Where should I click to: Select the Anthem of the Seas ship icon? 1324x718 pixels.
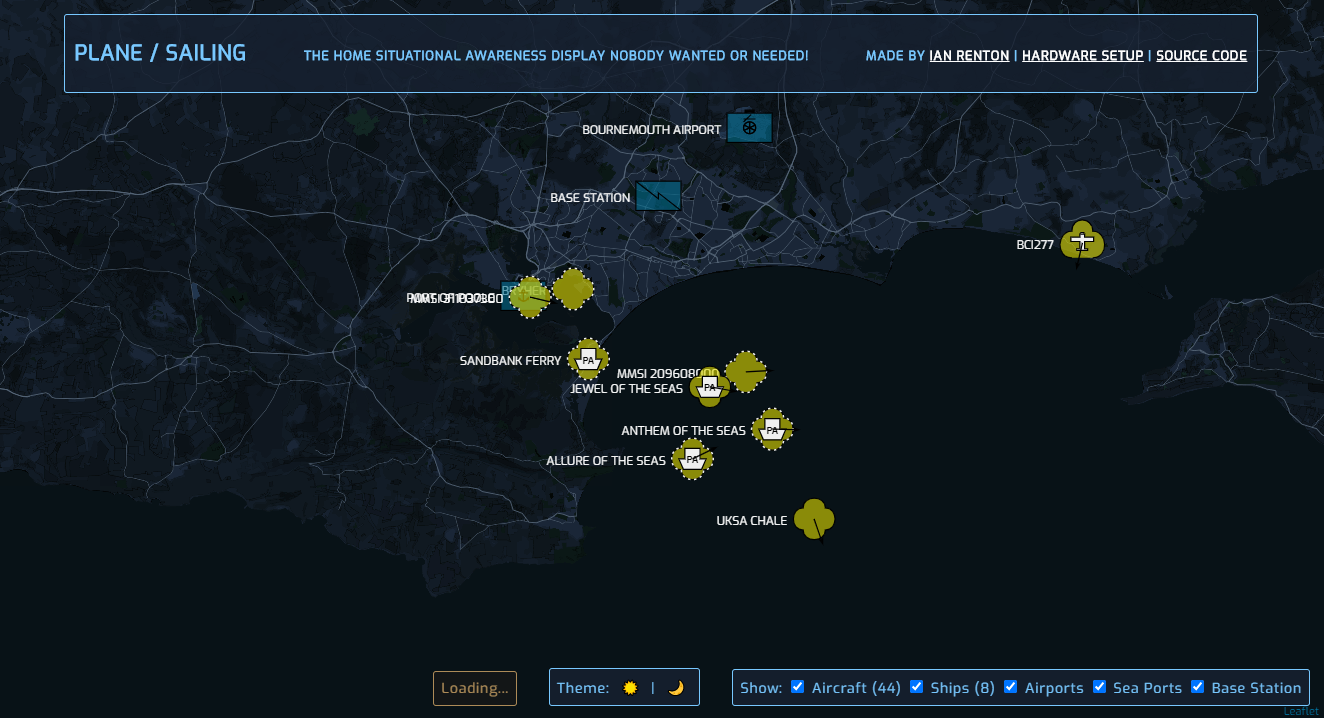[772, 430]
